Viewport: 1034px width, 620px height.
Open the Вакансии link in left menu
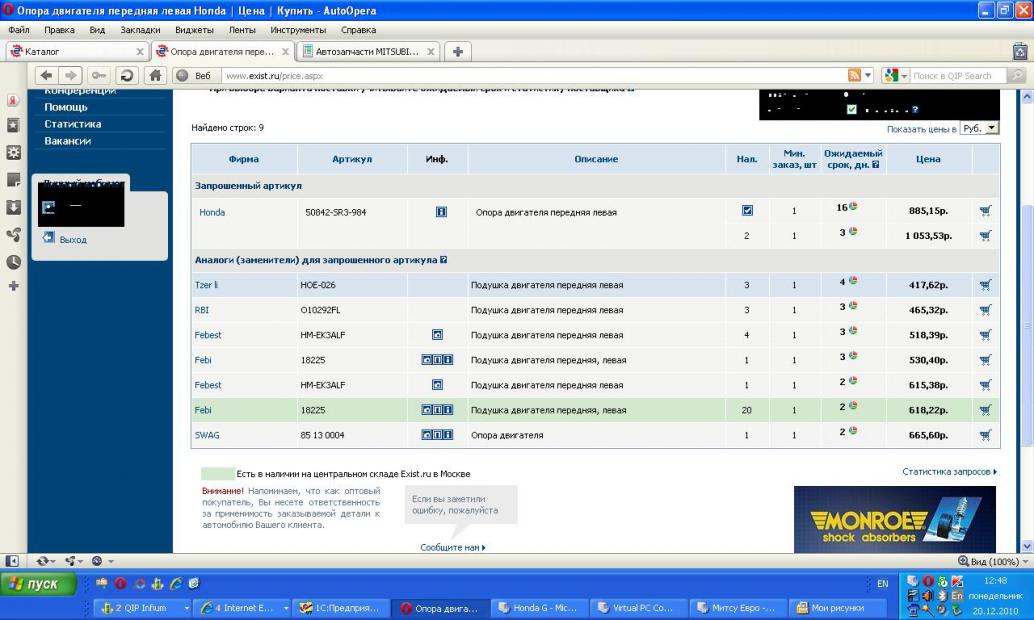pyautogui.click(x=67, y=140)
